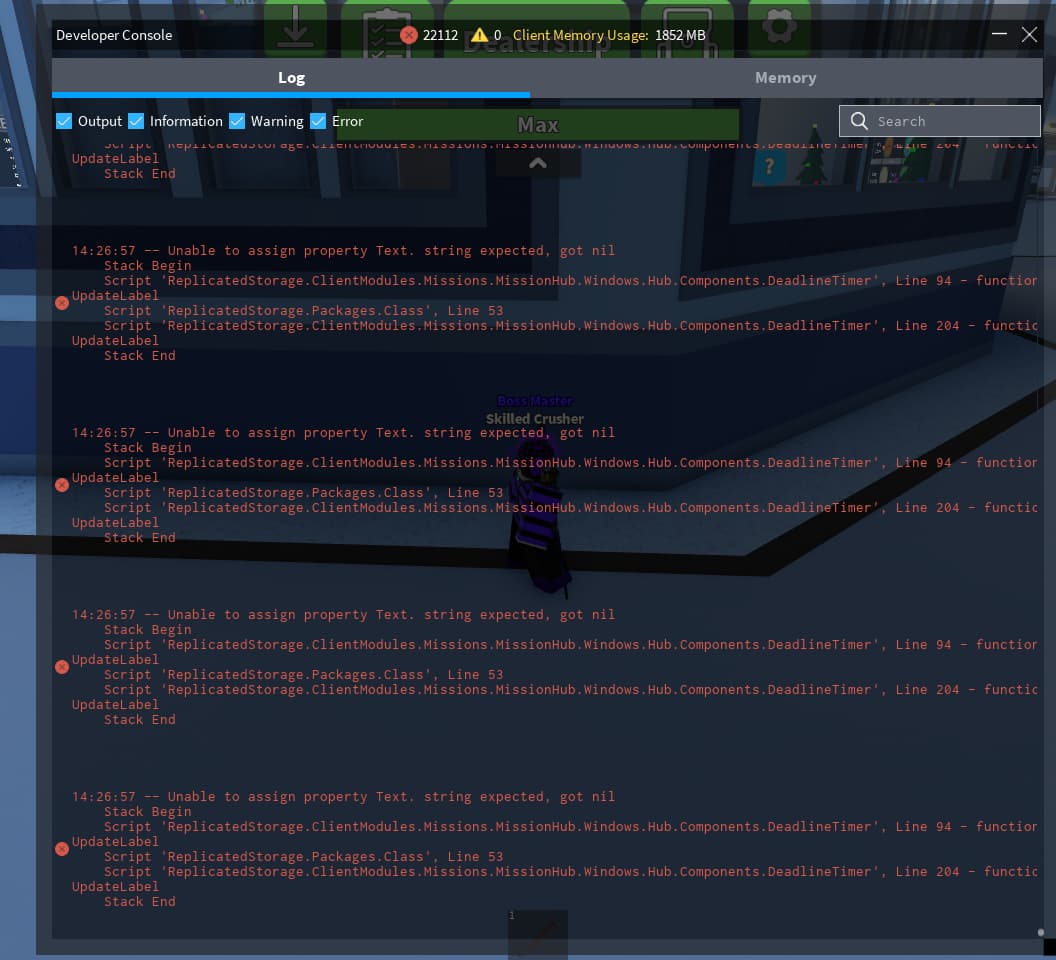Click the green Max bar in game
The height and width of the screenshot is (960, 1056).
[537, 125]
